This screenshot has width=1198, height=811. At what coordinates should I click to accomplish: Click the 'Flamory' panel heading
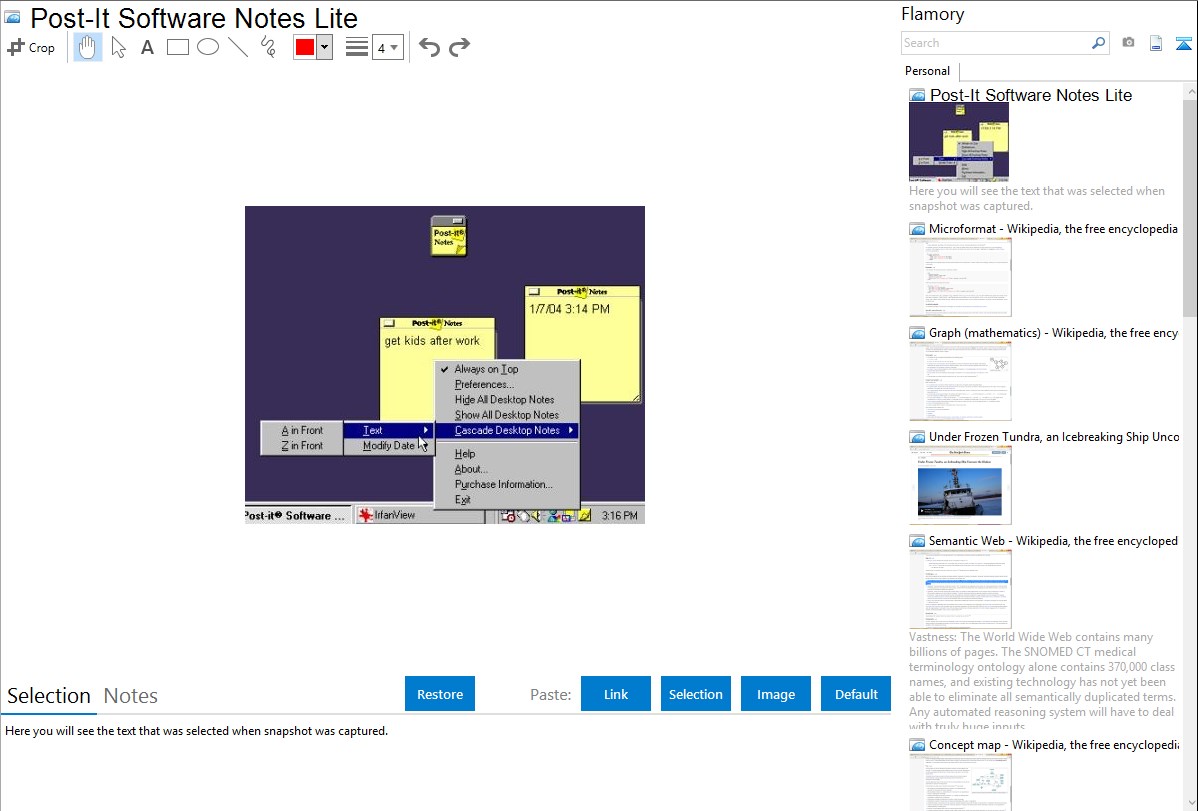tap(932, 14)
